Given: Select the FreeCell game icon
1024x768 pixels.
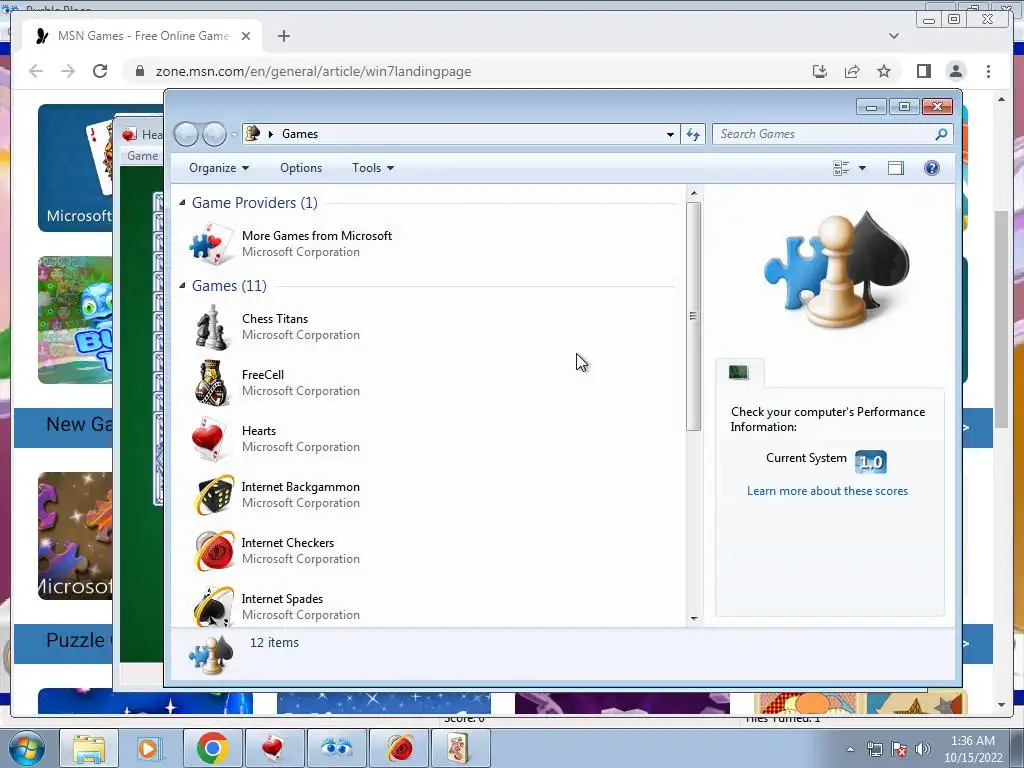Looking at the screenshot, I should [x=212, y=383].
